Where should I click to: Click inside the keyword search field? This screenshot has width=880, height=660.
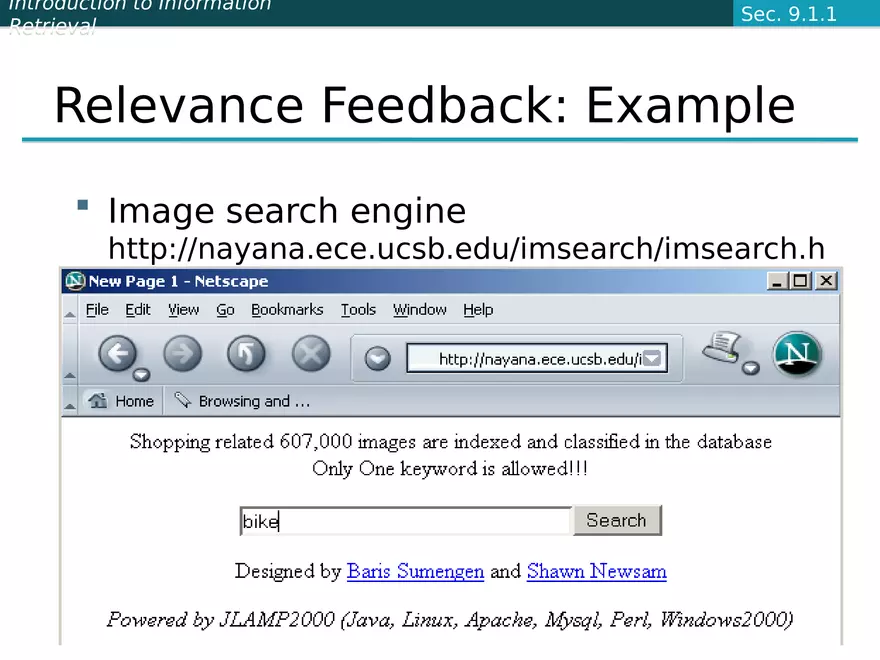click(400, 521)
